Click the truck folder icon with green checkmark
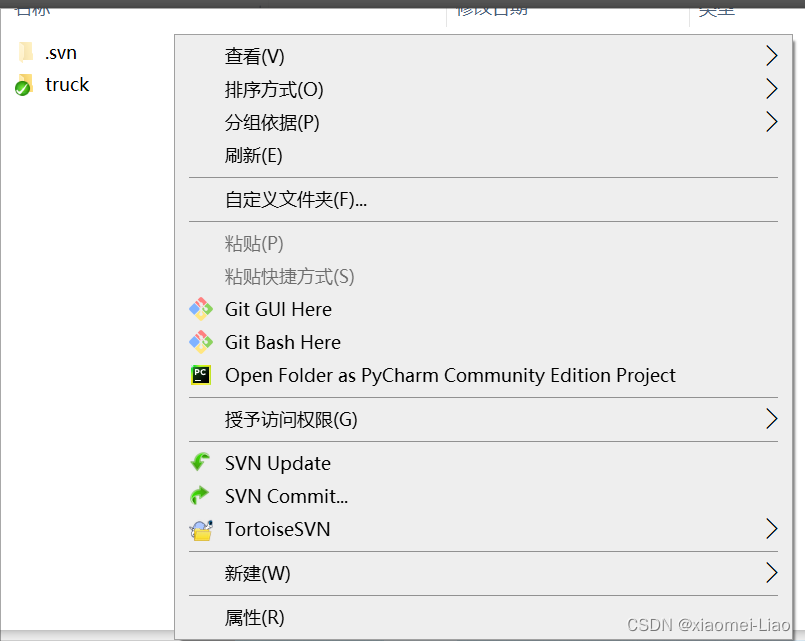805x641 pixels. point(25,85)
